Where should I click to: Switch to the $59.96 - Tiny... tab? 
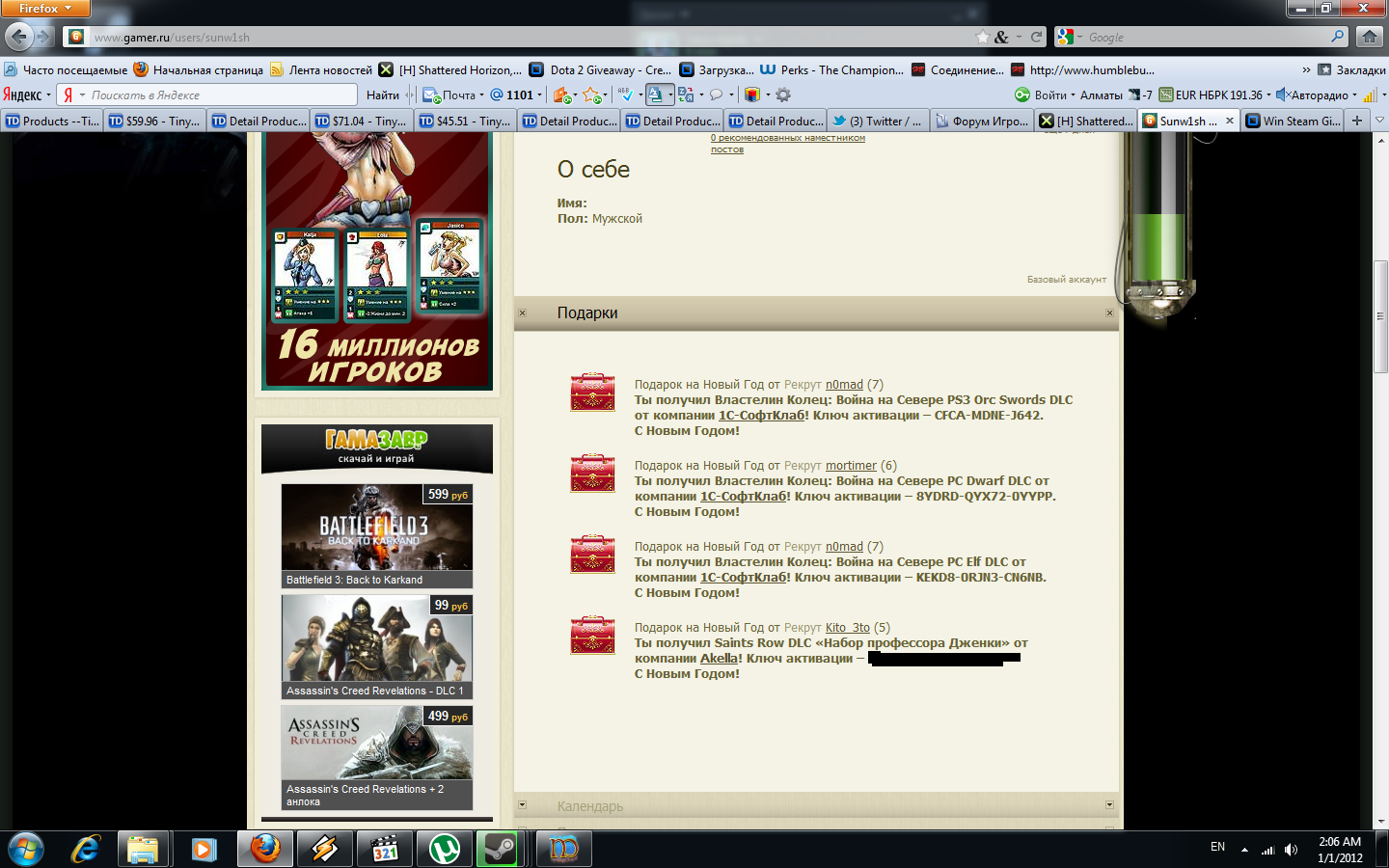pyautogui.click(x=154, y=121)
